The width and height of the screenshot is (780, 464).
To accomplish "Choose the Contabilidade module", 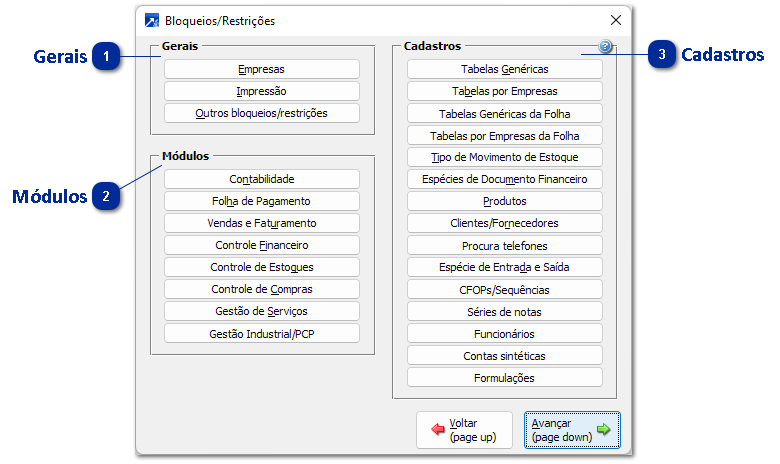I will [261, 179].
